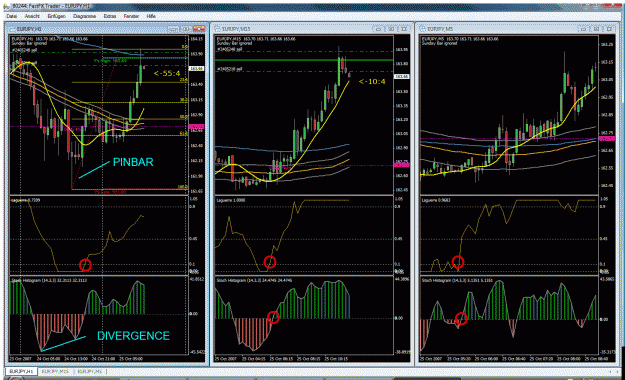Click the pink price marker on M5 price scale
Screen dimensions: 625x380
(607, 138)
